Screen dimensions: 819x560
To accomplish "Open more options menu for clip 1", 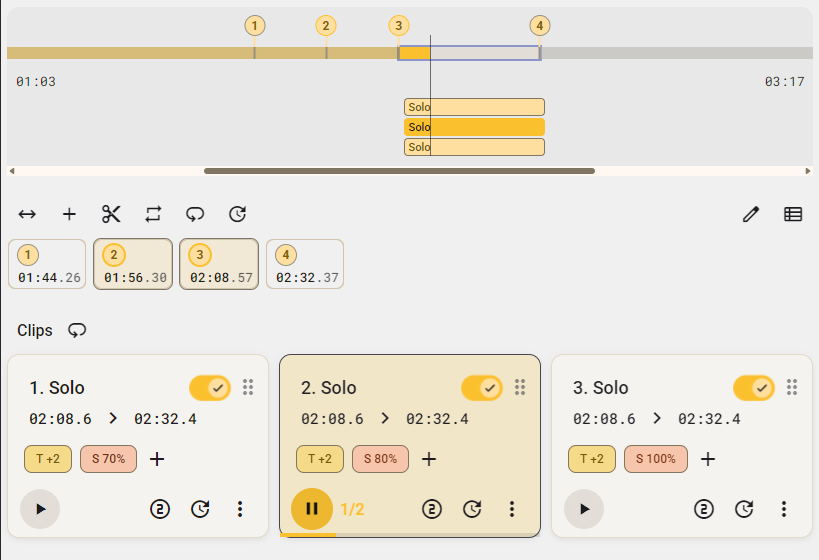I will click(240, 509).
